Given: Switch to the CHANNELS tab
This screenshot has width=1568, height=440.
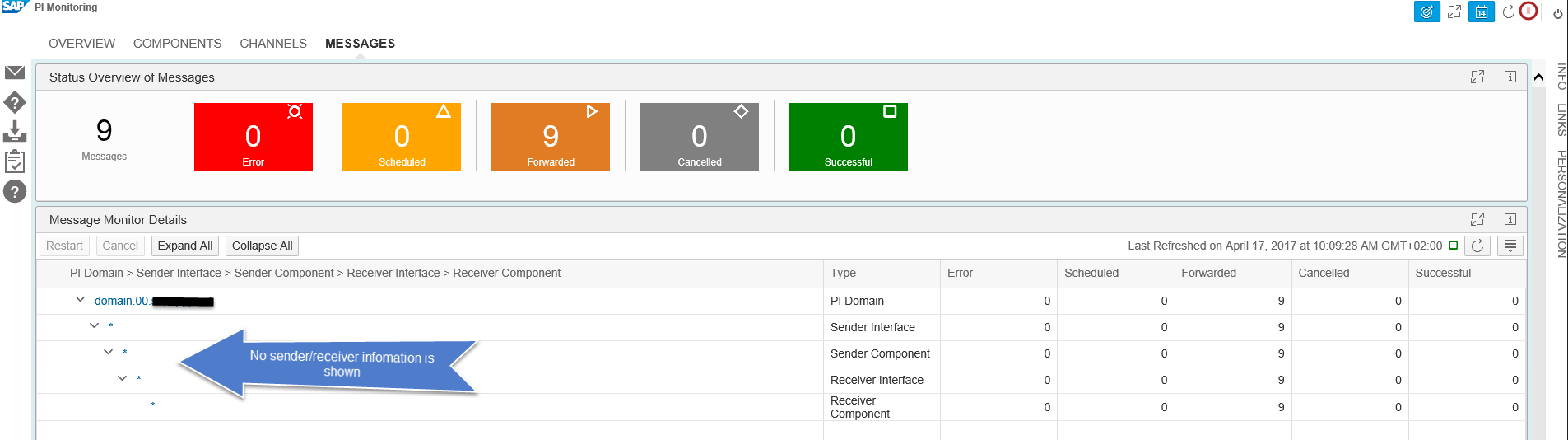Looking at the screenshot, I should pyautogui.click(x=273, y=44).
